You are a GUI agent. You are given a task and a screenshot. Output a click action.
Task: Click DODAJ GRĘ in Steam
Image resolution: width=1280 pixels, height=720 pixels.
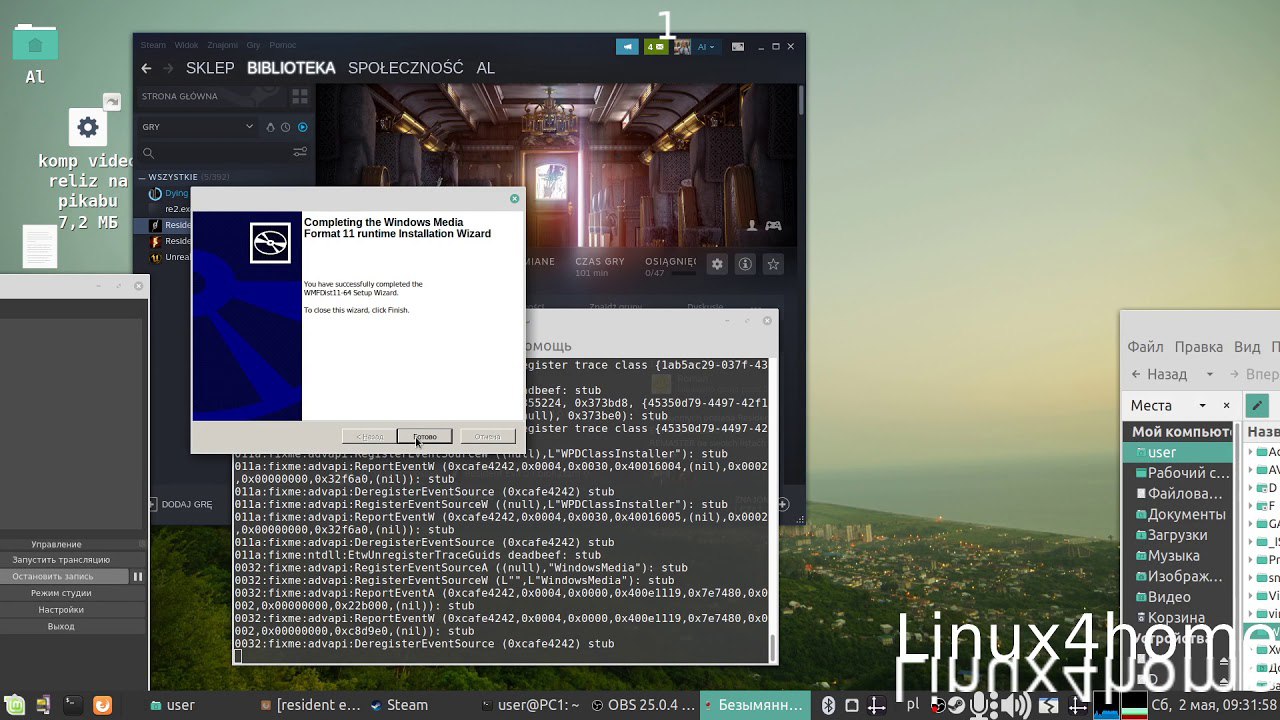(181, 505)
